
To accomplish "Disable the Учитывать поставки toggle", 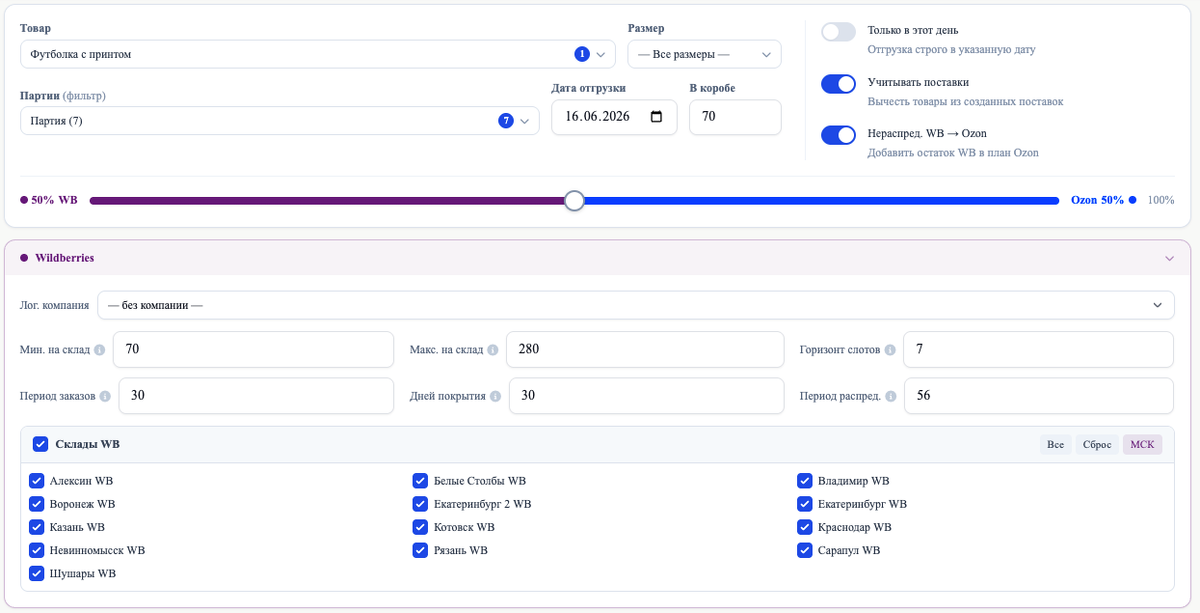I will pos(838,83).
